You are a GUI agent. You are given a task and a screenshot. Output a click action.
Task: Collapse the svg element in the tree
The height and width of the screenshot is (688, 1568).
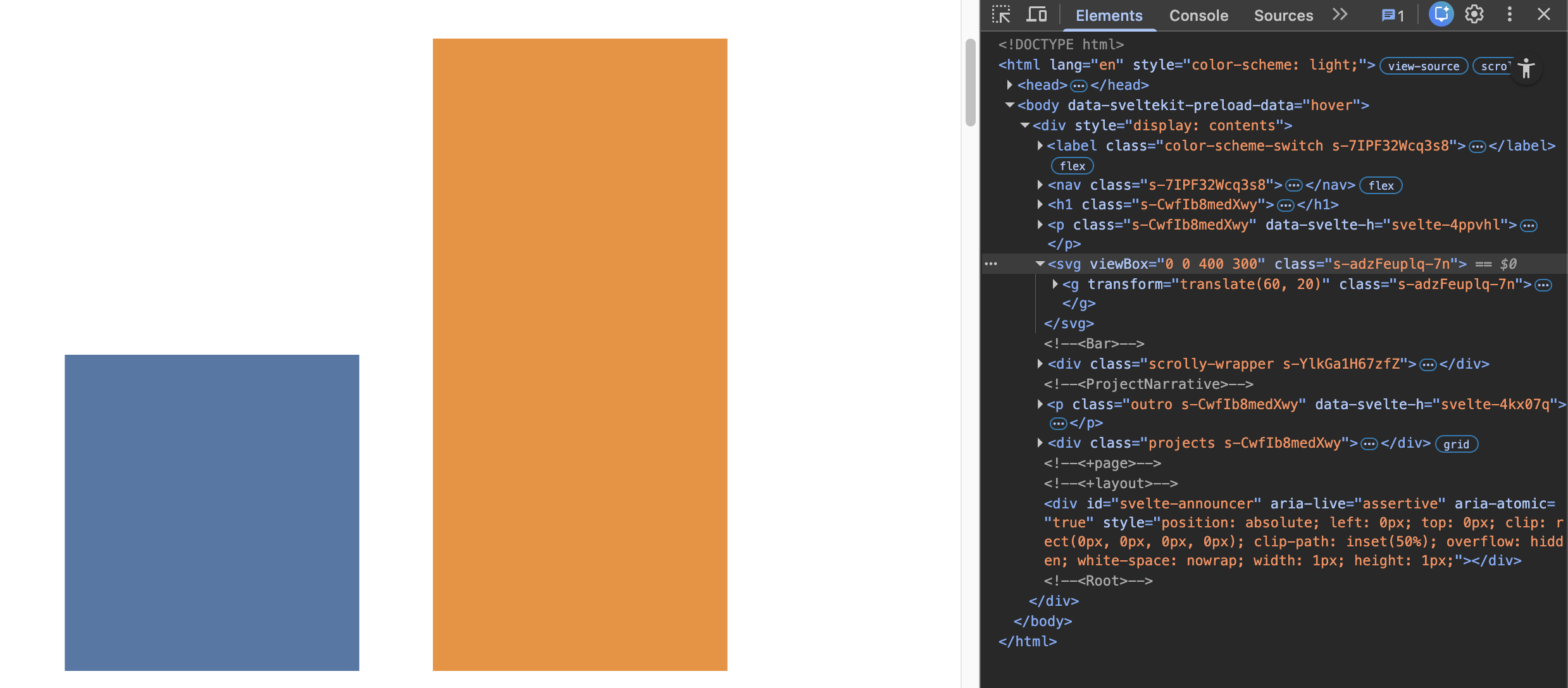1040,264
